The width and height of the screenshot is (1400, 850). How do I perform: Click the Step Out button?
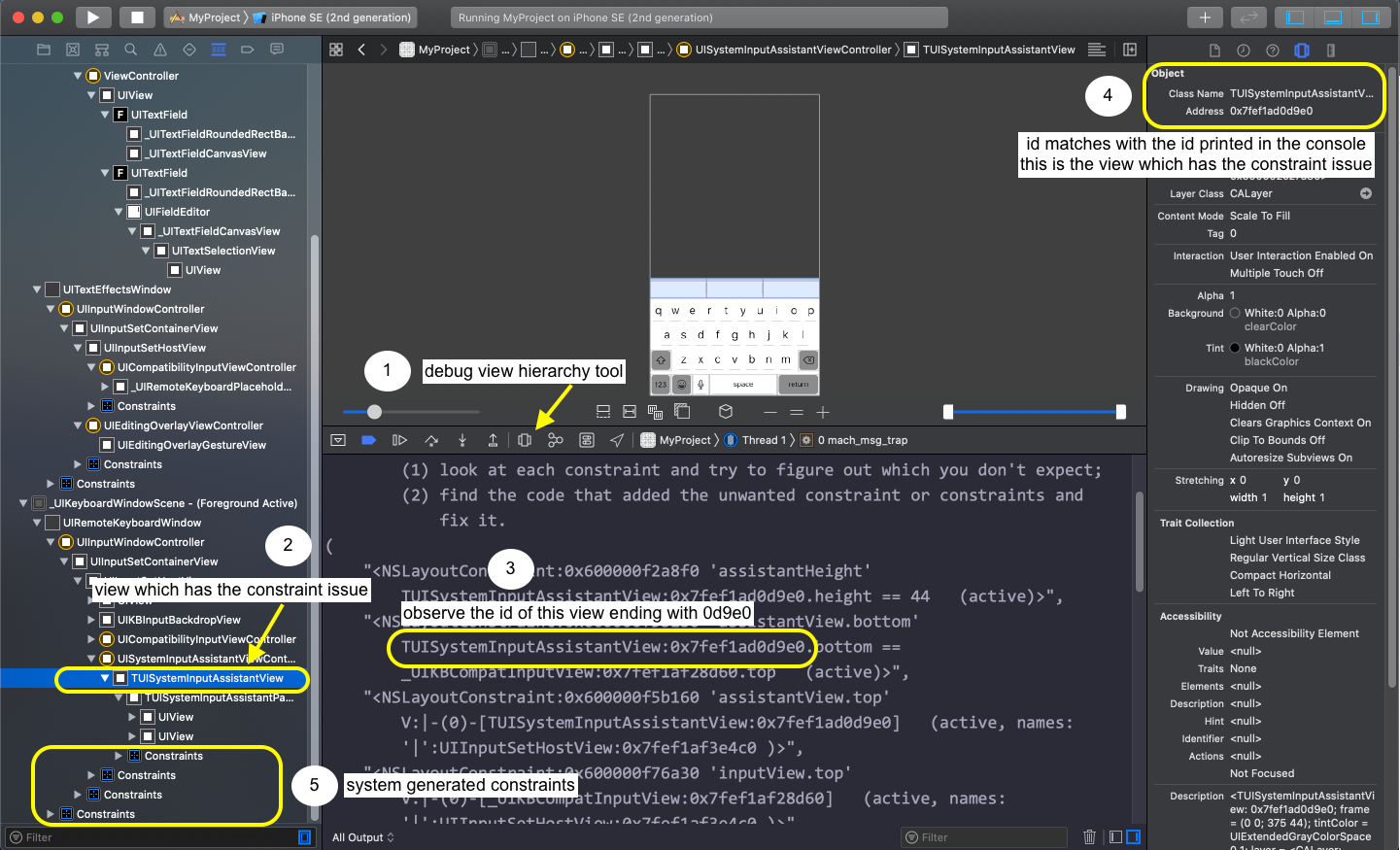pyautogui.click(x=493, y=440)
